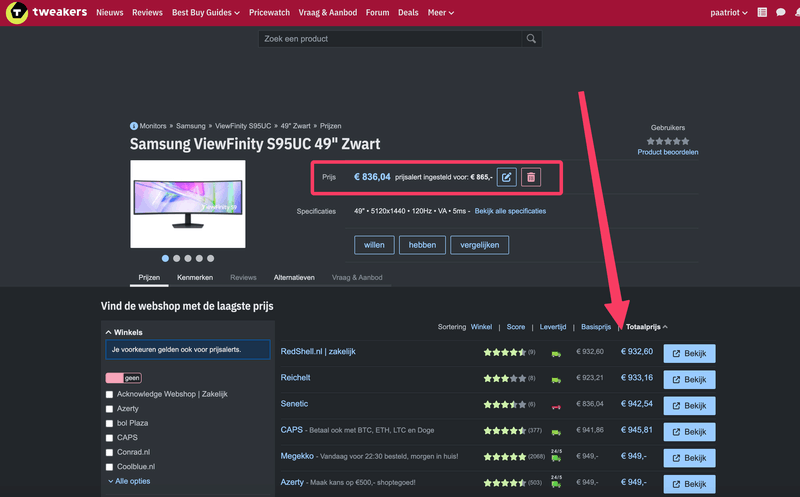Sort shops by Levertijd

coord(553,327)
